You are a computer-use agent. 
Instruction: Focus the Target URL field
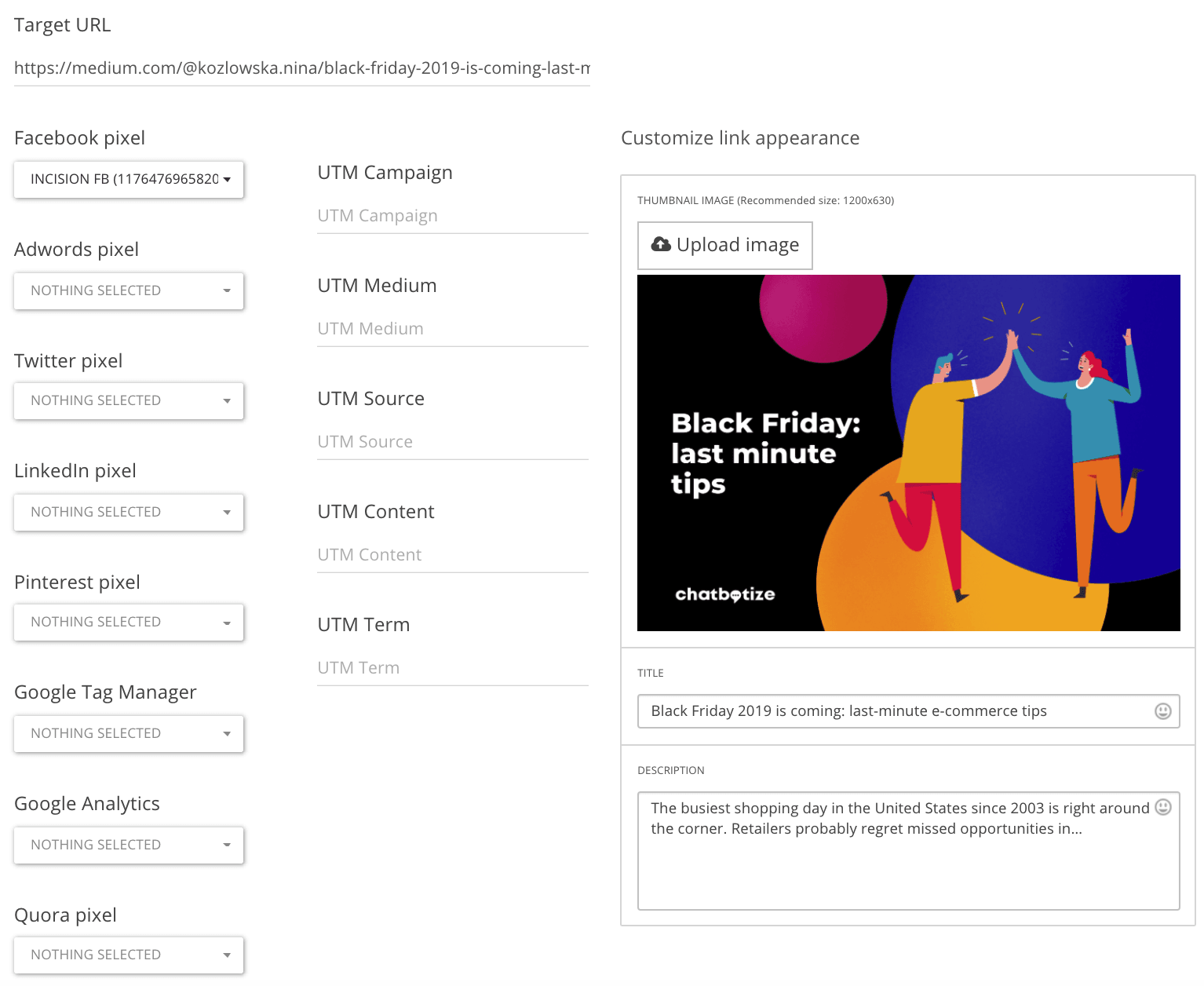click(x=301, y=68)
